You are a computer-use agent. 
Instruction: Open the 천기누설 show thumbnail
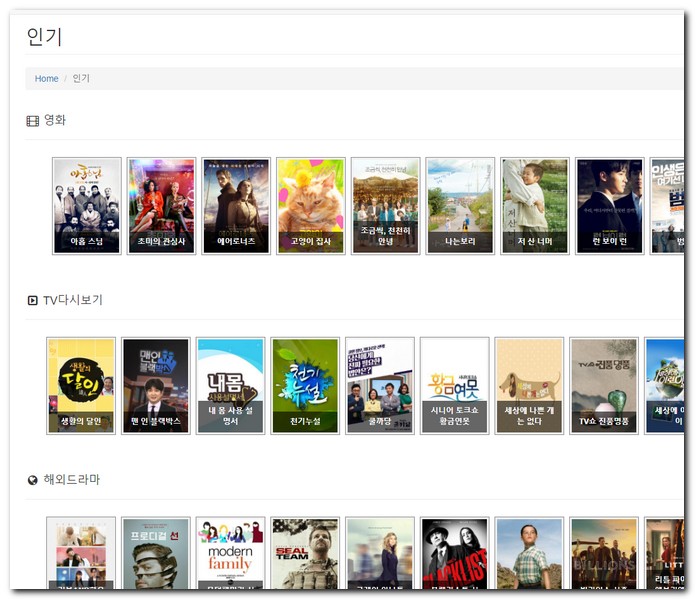[x=305, y=386]
